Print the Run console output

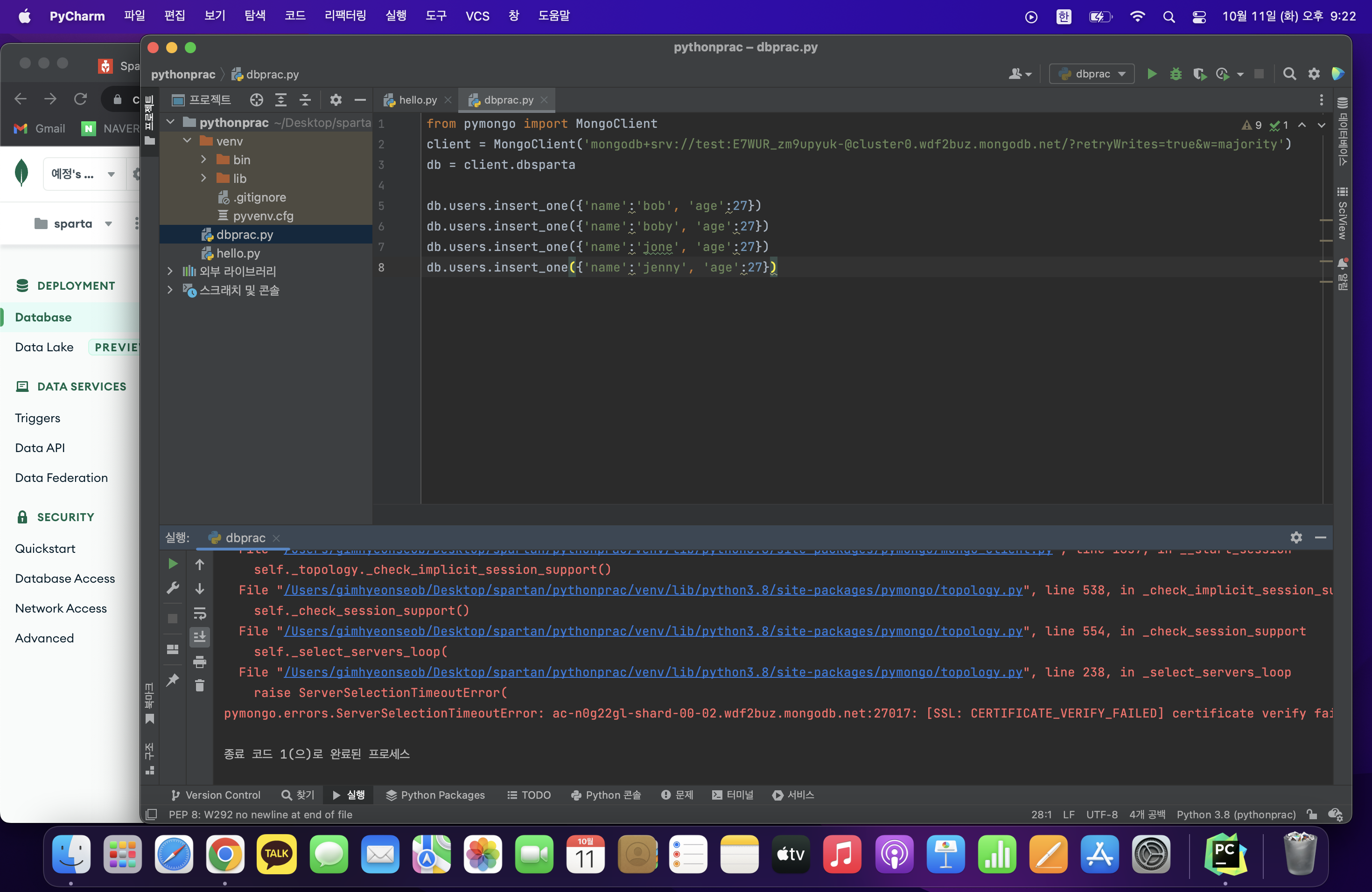[199, 662]
